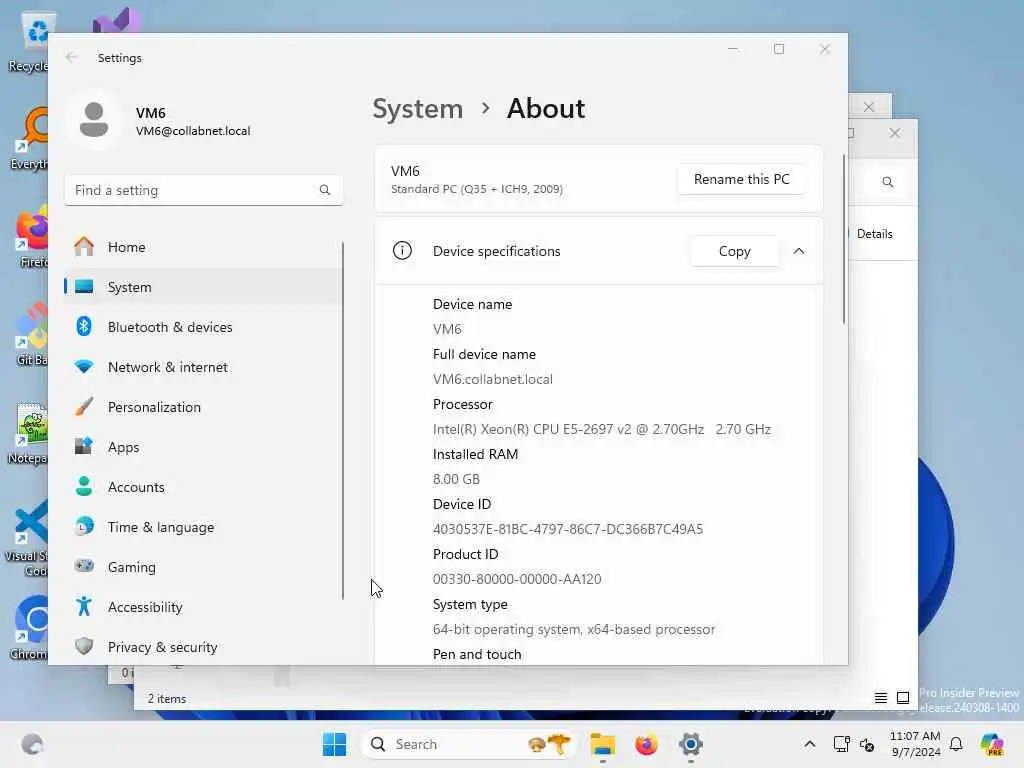1024x768 pixels.
Task: Click the Privacy & security shield icon
Action: [84, 646]
